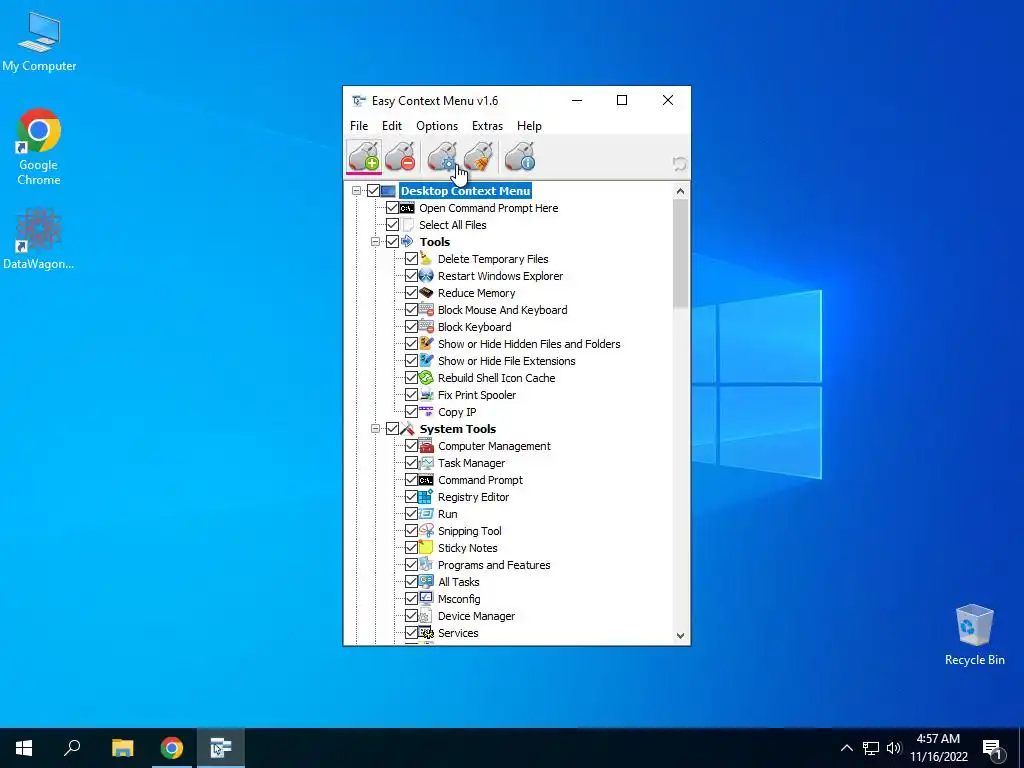Select the Run tree item

[447, 514]
